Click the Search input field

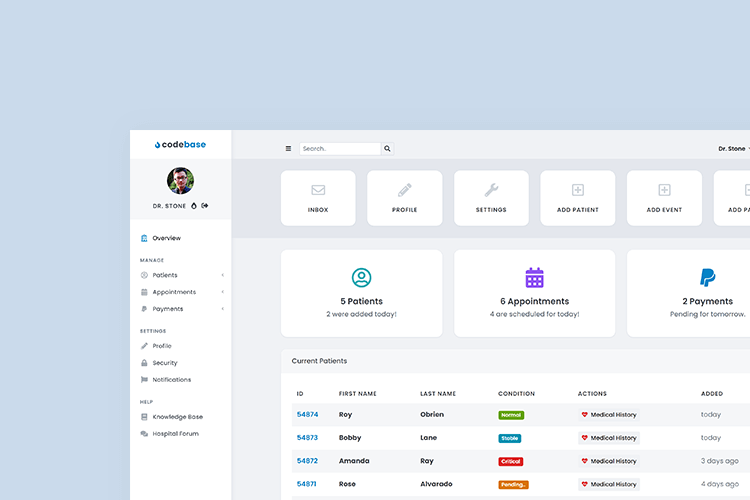click(x=340, y=149)
